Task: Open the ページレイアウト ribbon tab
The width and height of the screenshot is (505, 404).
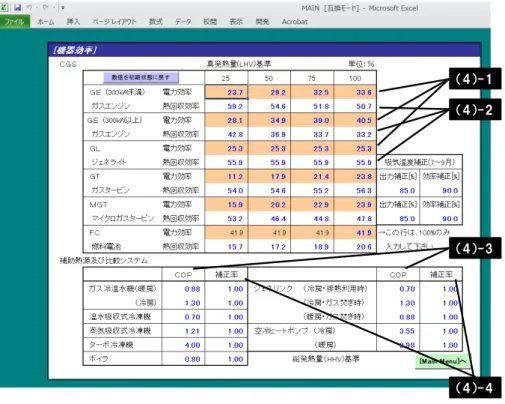Action: coord(114,22)
